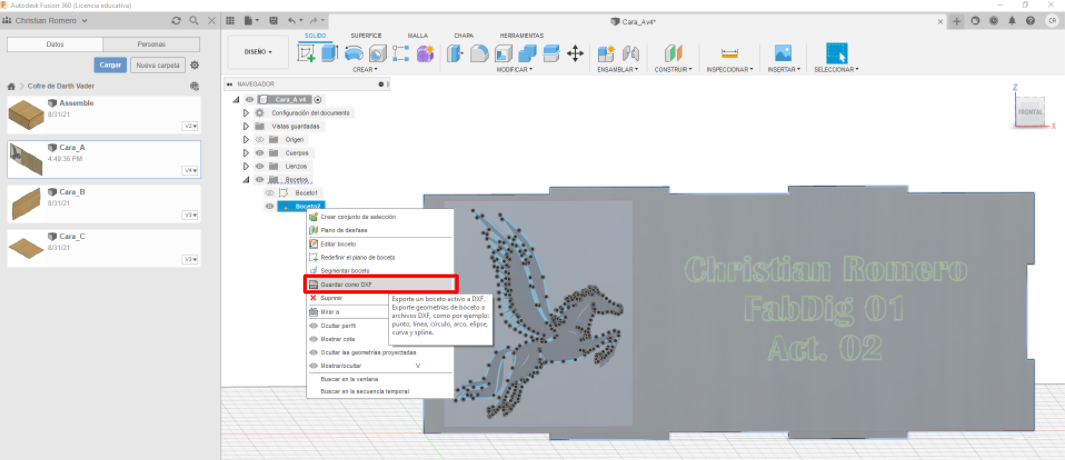Expand Vistas guardadas node
This screenshot has width=1065, height=460.
click(247, 126)
